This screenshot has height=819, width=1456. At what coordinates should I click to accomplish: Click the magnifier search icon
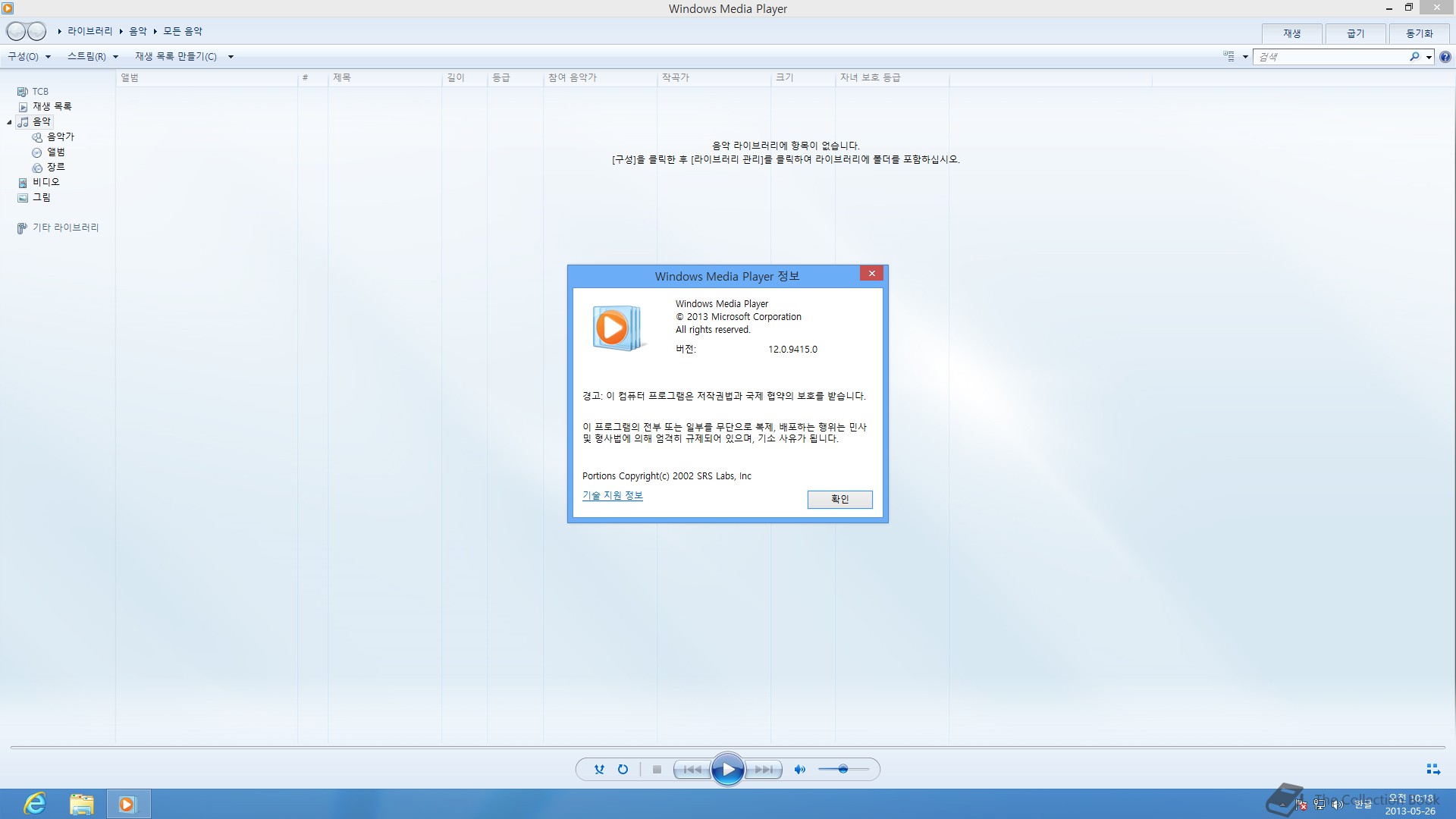[1414, 57]
